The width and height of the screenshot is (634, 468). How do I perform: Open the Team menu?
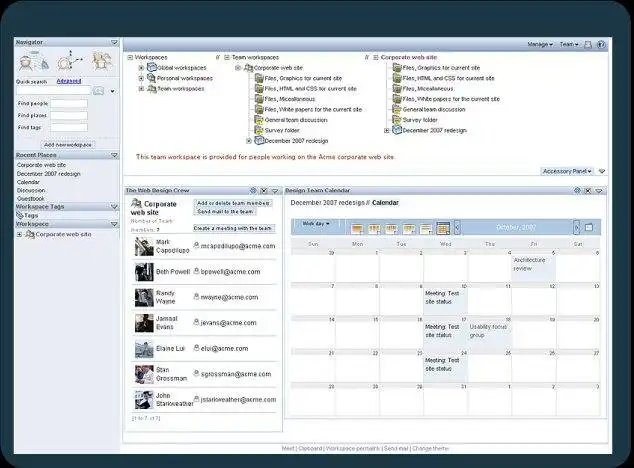tap(569, 44)
